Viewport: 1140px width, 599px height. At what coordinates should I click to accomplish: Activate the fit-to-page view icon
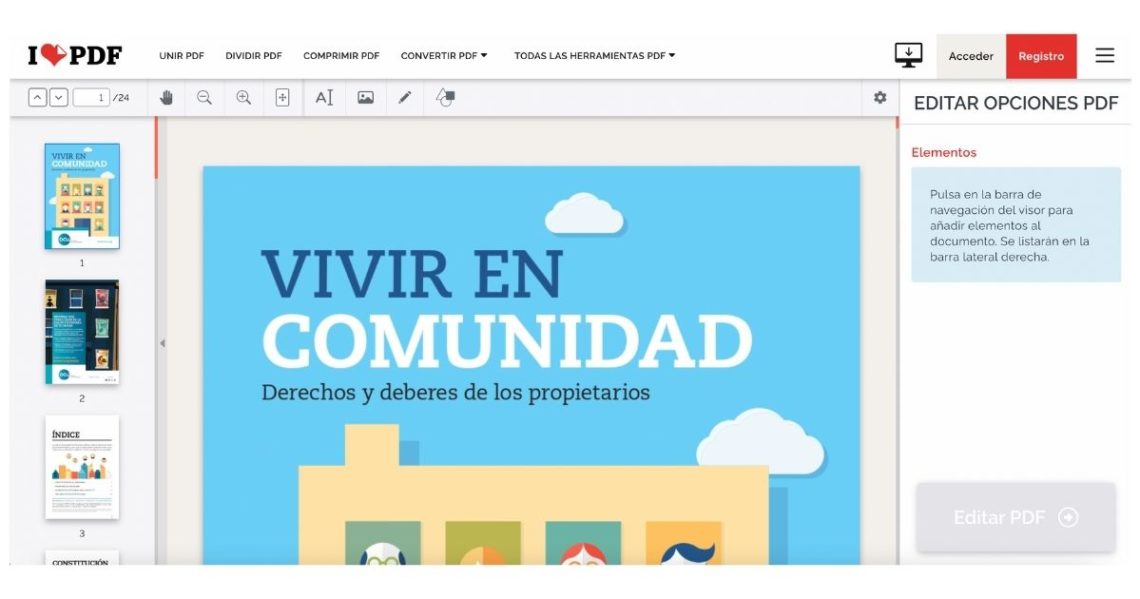pyautogui.click(x=281, y=97)
